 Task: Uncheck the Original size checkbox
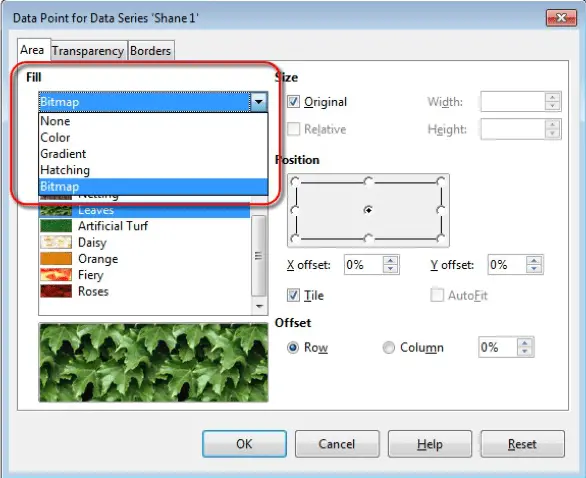(x=293, y=102)
